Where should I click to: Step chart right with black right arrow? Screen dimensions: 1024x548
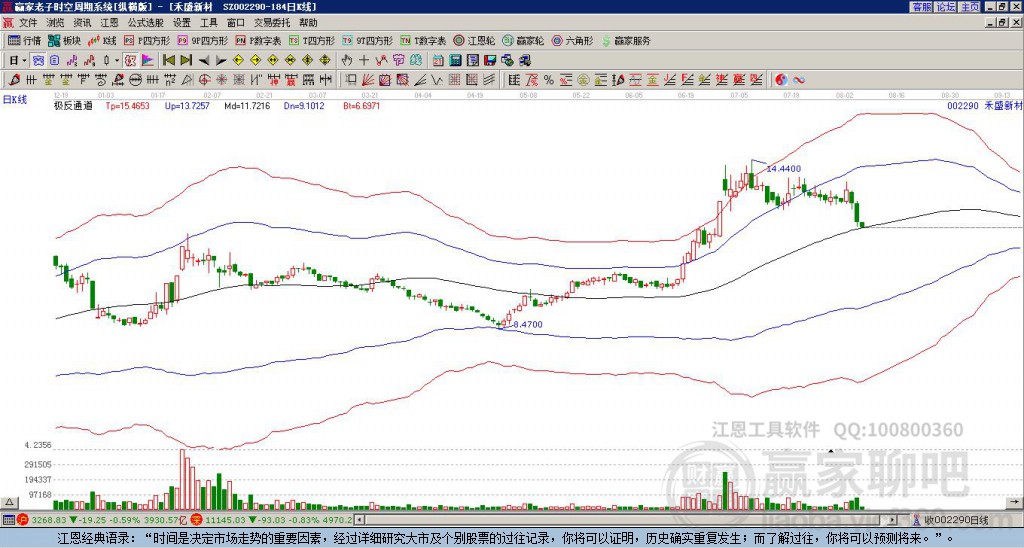click(221, 61)
